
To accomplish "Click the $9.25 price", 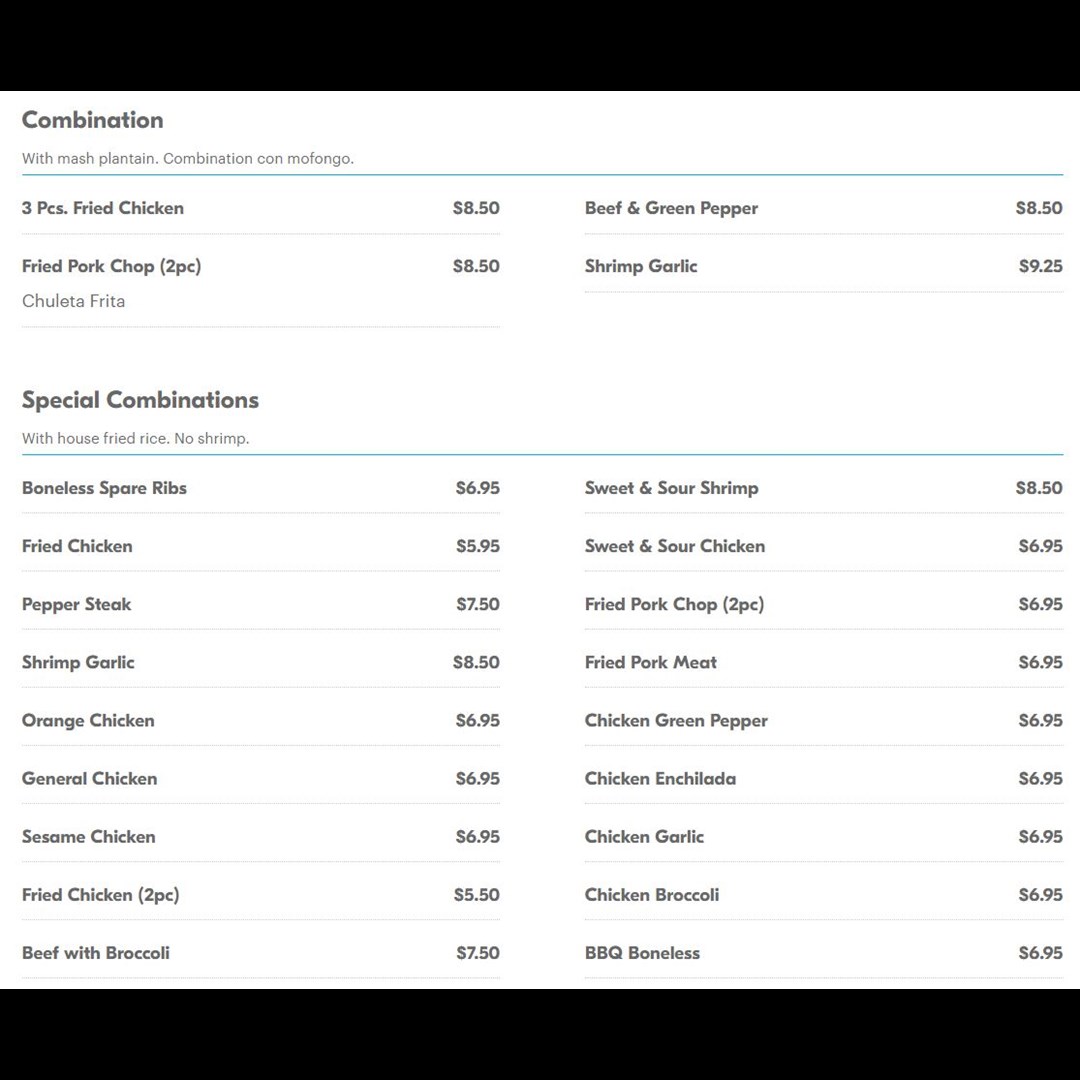I will click(1041, 266).
